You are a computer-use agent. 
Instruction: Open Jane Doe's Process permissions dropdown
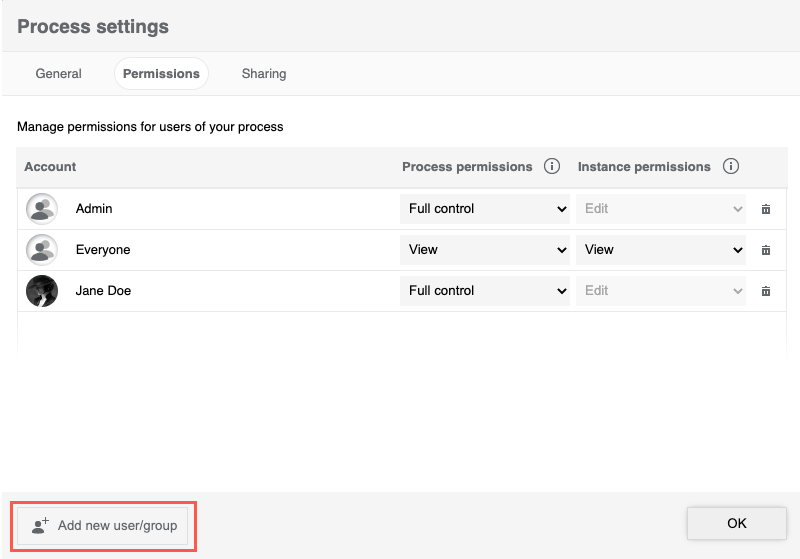[485, 291]
